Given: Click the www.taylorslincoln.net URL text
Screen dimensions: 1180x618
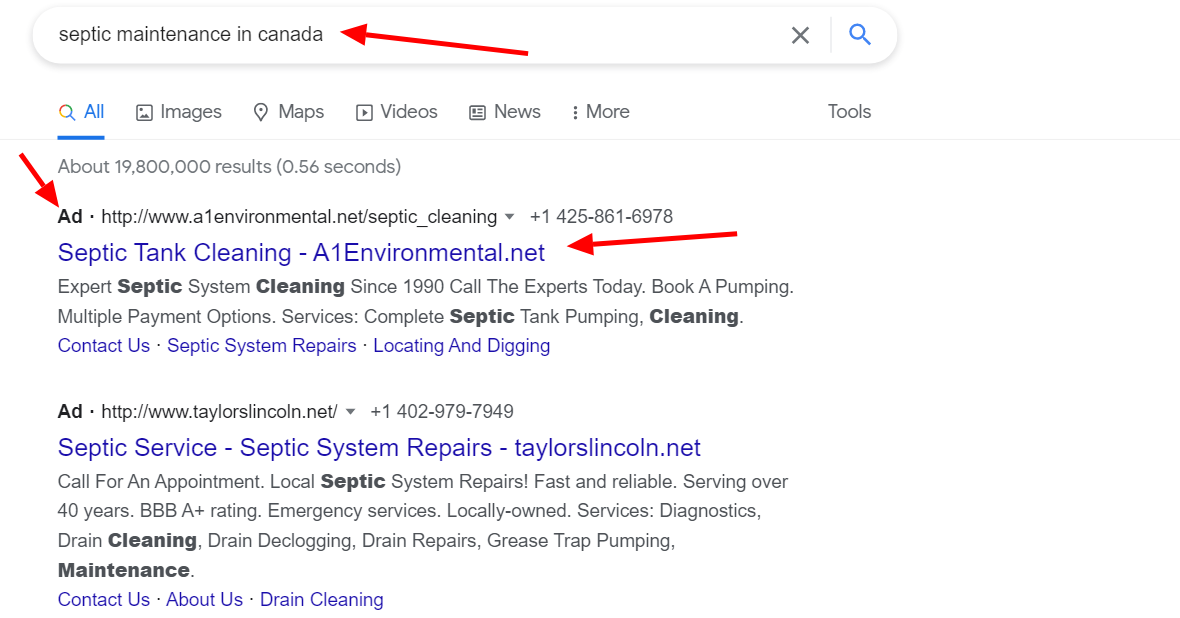Looking at the screenshot, I should click(x=220, y=412).
